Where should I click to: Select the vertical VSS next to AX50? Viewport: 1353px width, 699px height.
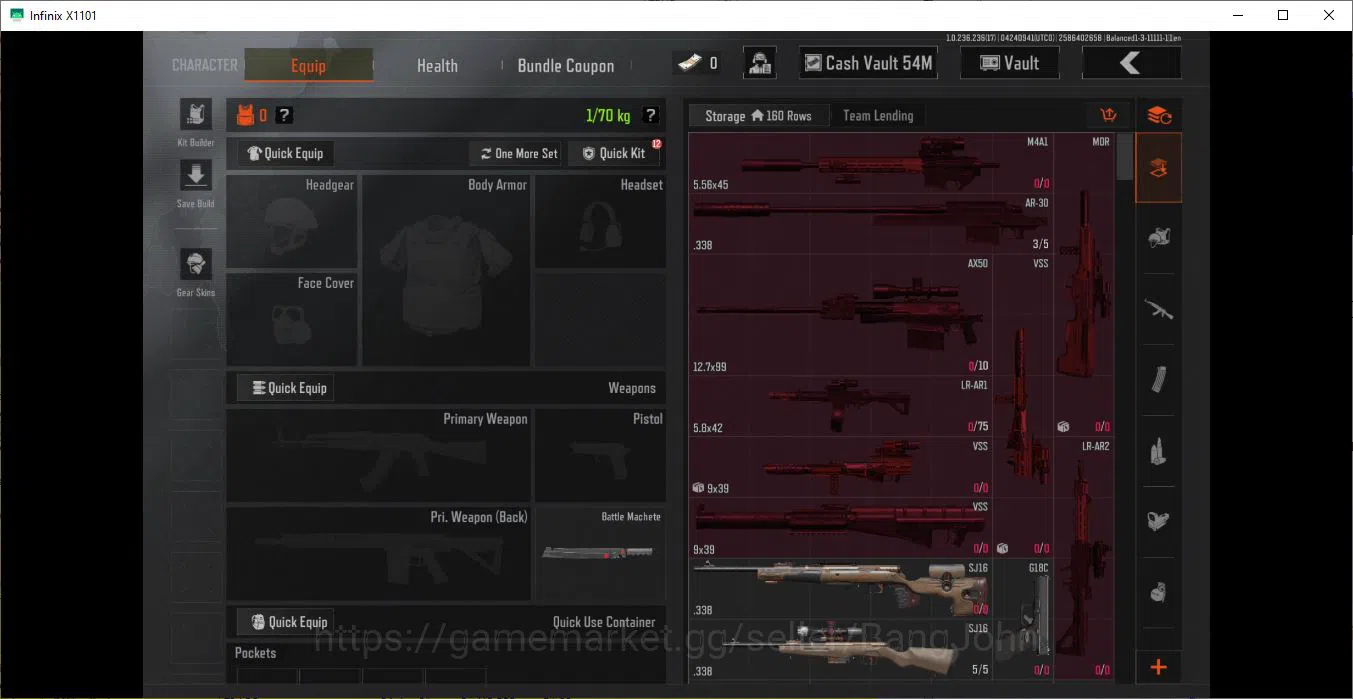[1022, 405]
